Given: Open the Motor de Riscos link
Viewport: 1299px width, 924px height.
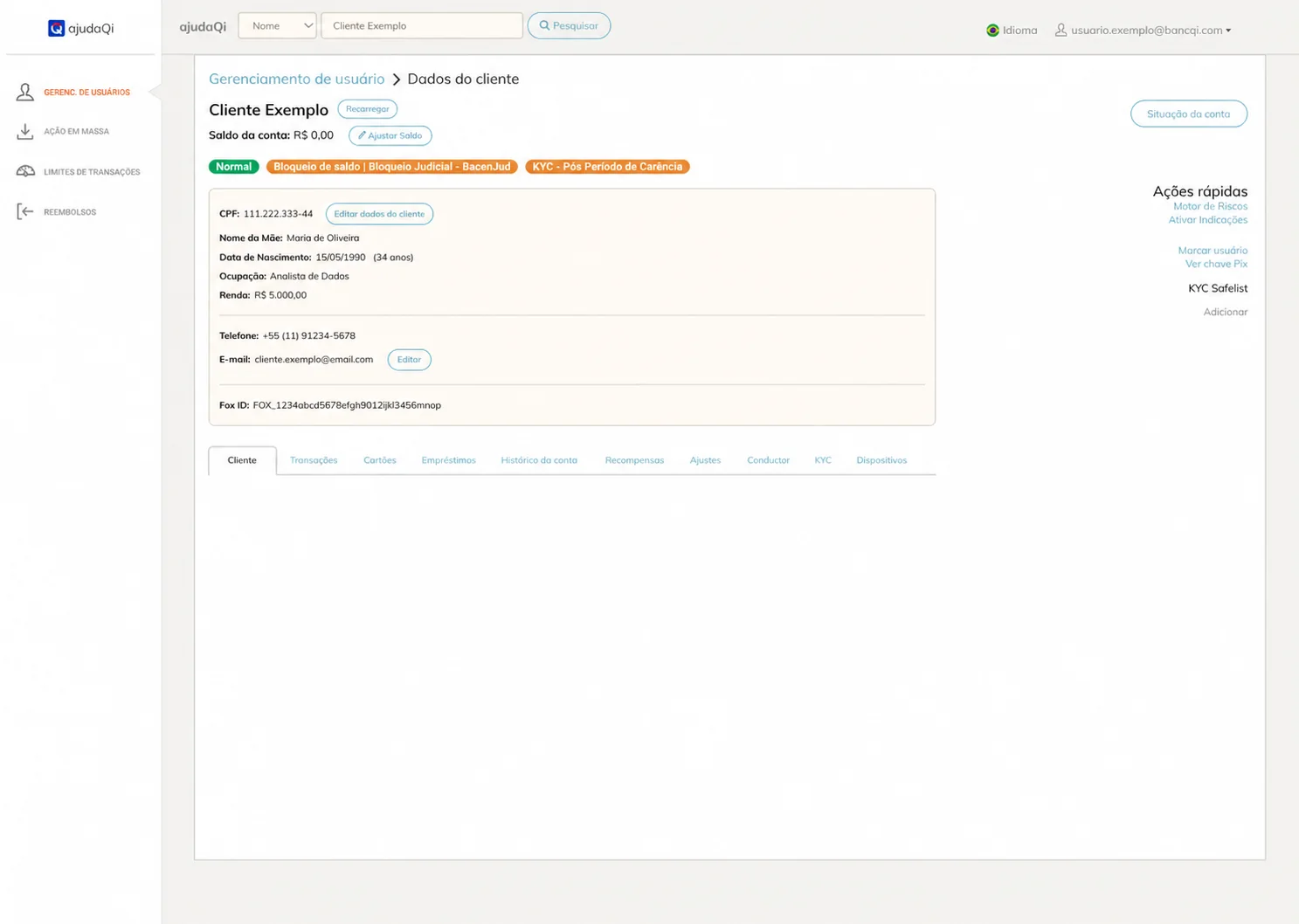Looking at the screenshot, I should [x=1210, y=206].
